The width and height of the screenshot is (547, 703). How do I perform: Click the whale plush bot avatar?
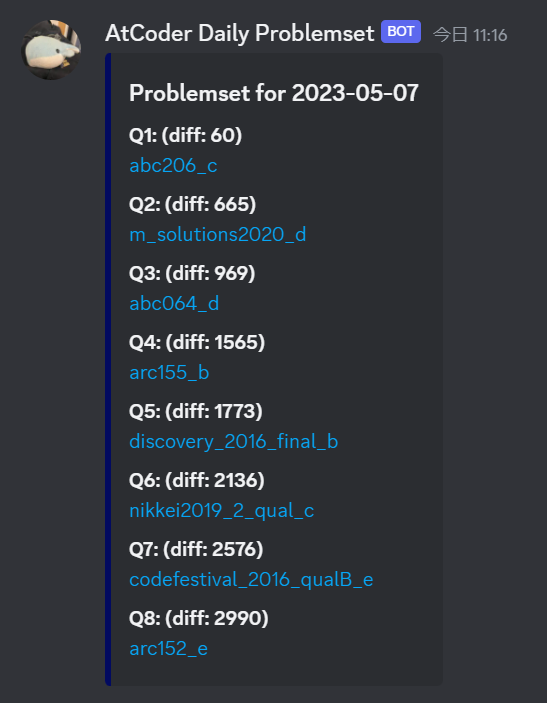coord(51,49)
